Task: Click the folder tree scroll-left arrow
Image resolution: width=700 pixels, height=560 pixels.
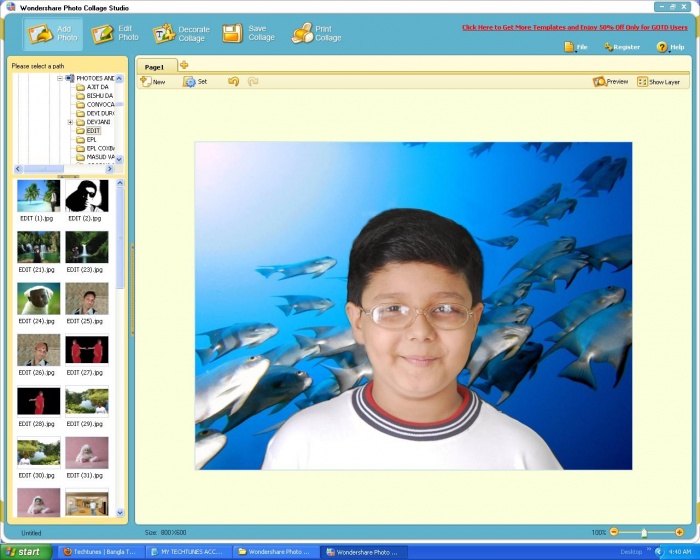Action: (18, 169)
